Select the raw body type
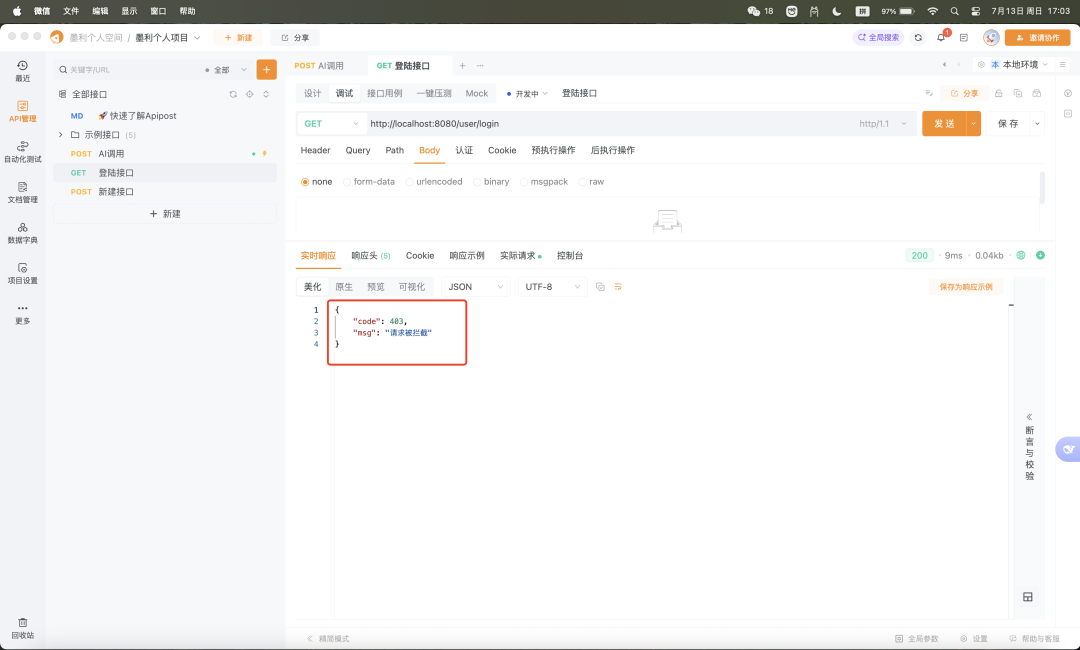Screen dimensions: 1080x650 pos(592,182)
